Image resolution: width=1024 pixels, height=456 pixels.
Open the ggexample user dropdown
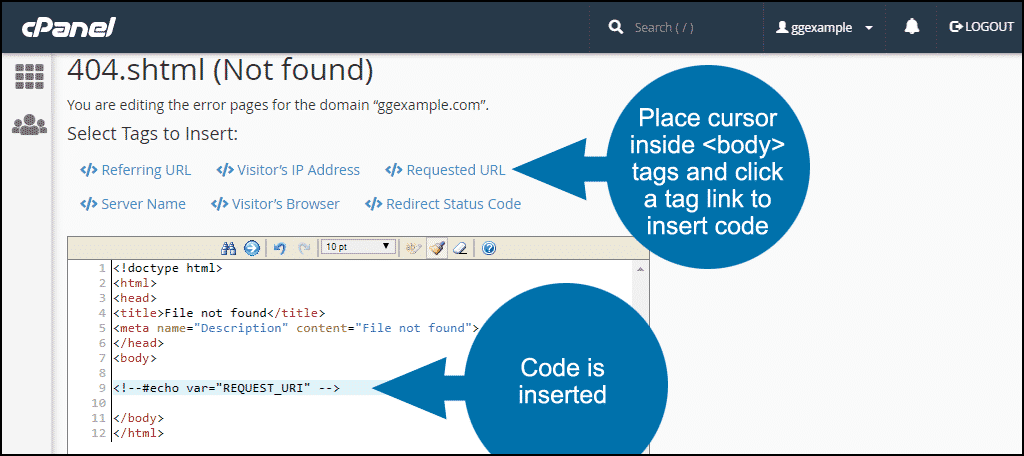point(824,27)
